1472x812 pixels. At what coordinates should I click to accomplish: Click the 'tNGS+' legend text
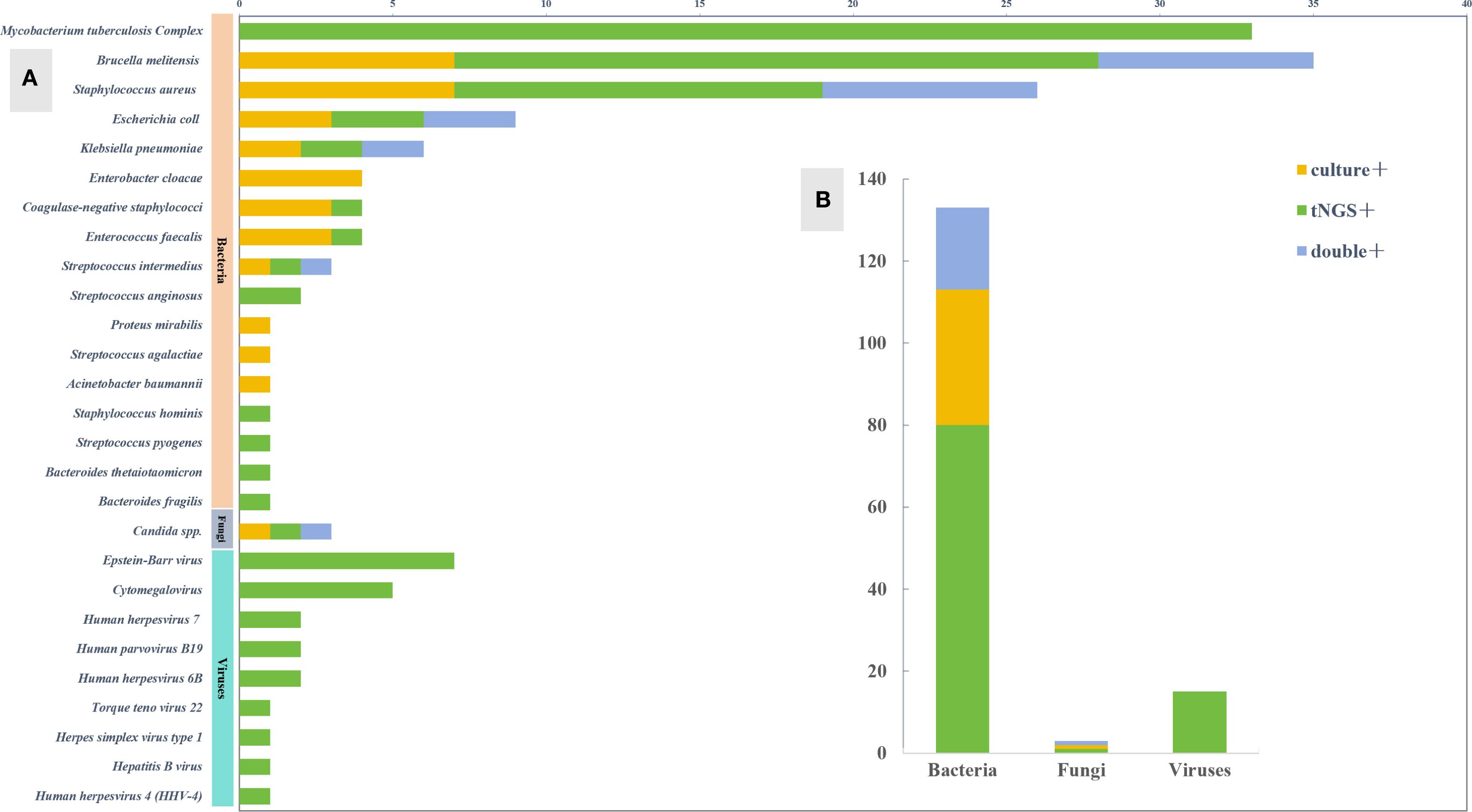point(1342,211)
